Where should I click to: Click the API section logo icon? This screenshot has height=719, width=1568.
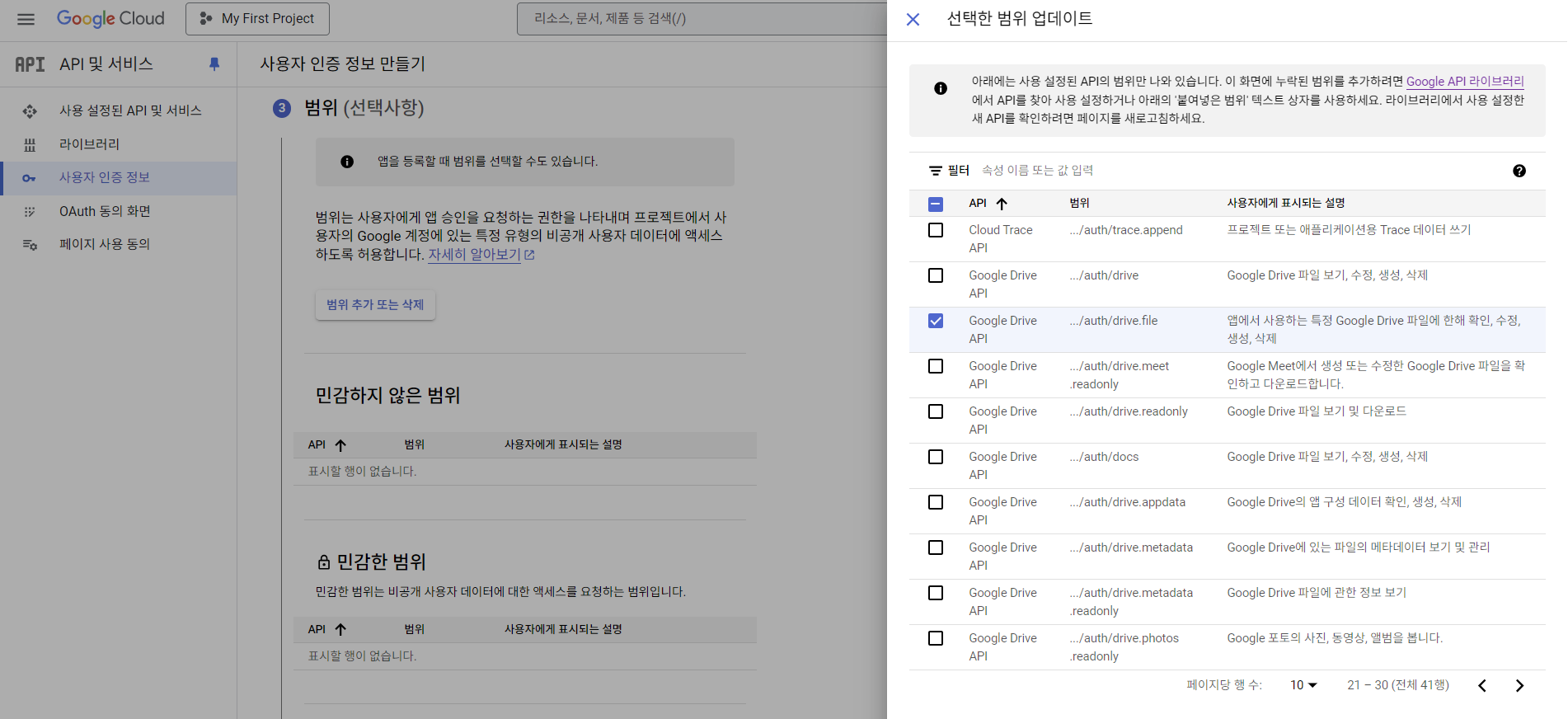30,64
